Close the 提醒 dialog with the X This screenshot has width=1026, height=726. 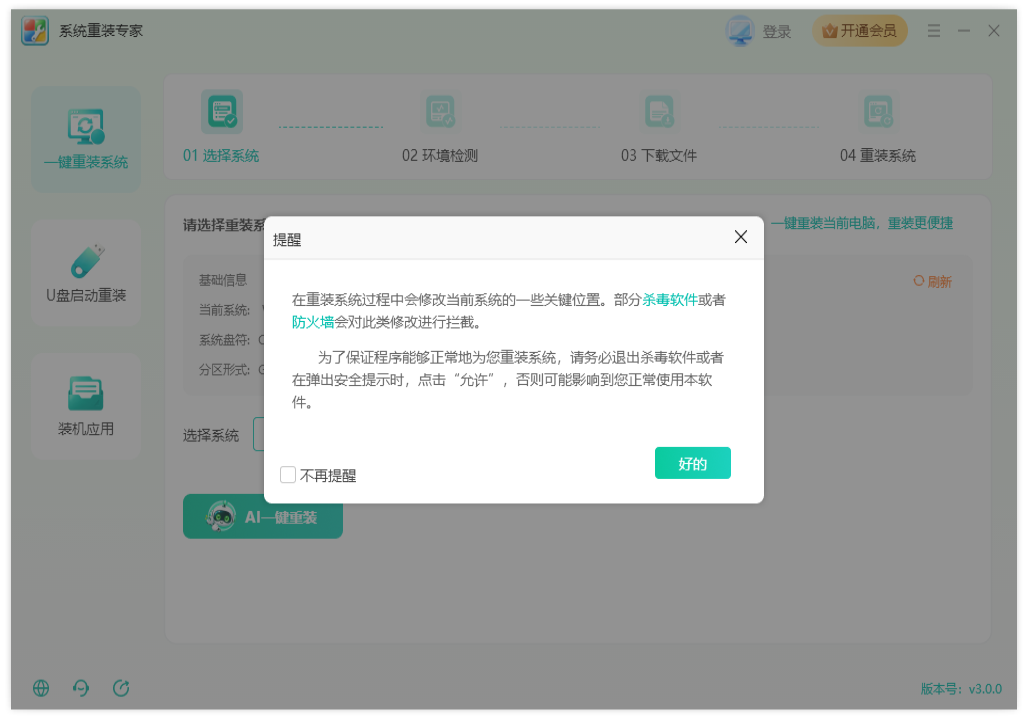741,237
